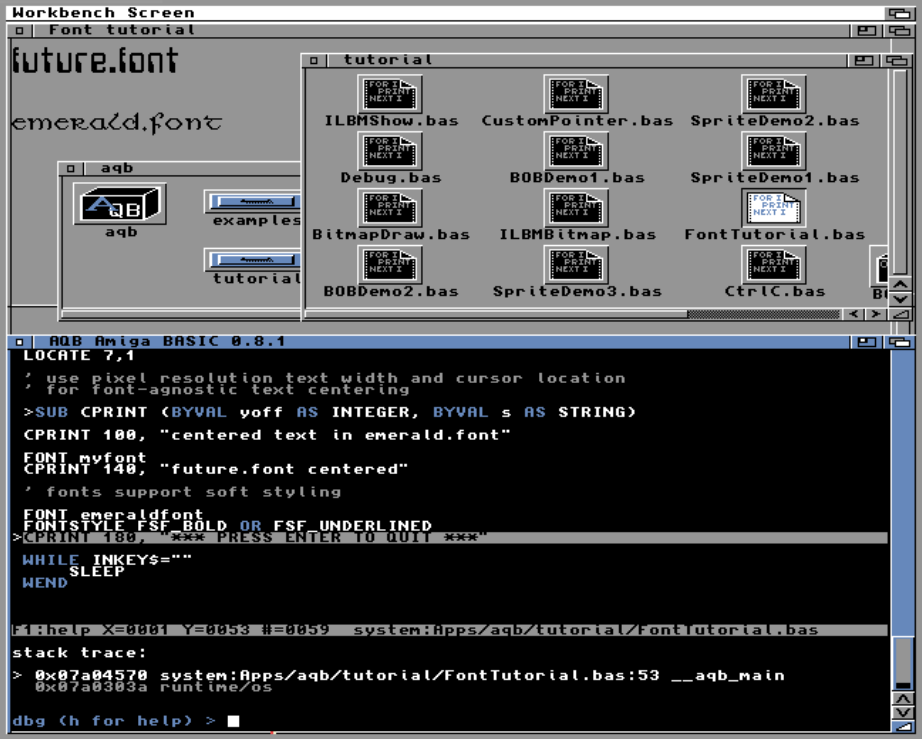Click the runtime/os stack trace entry

153,687
